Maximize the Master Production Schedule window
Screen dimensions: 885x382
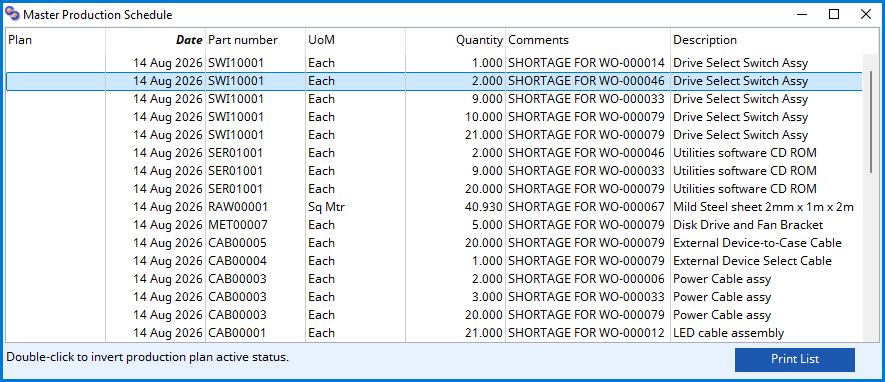(834, 15)
